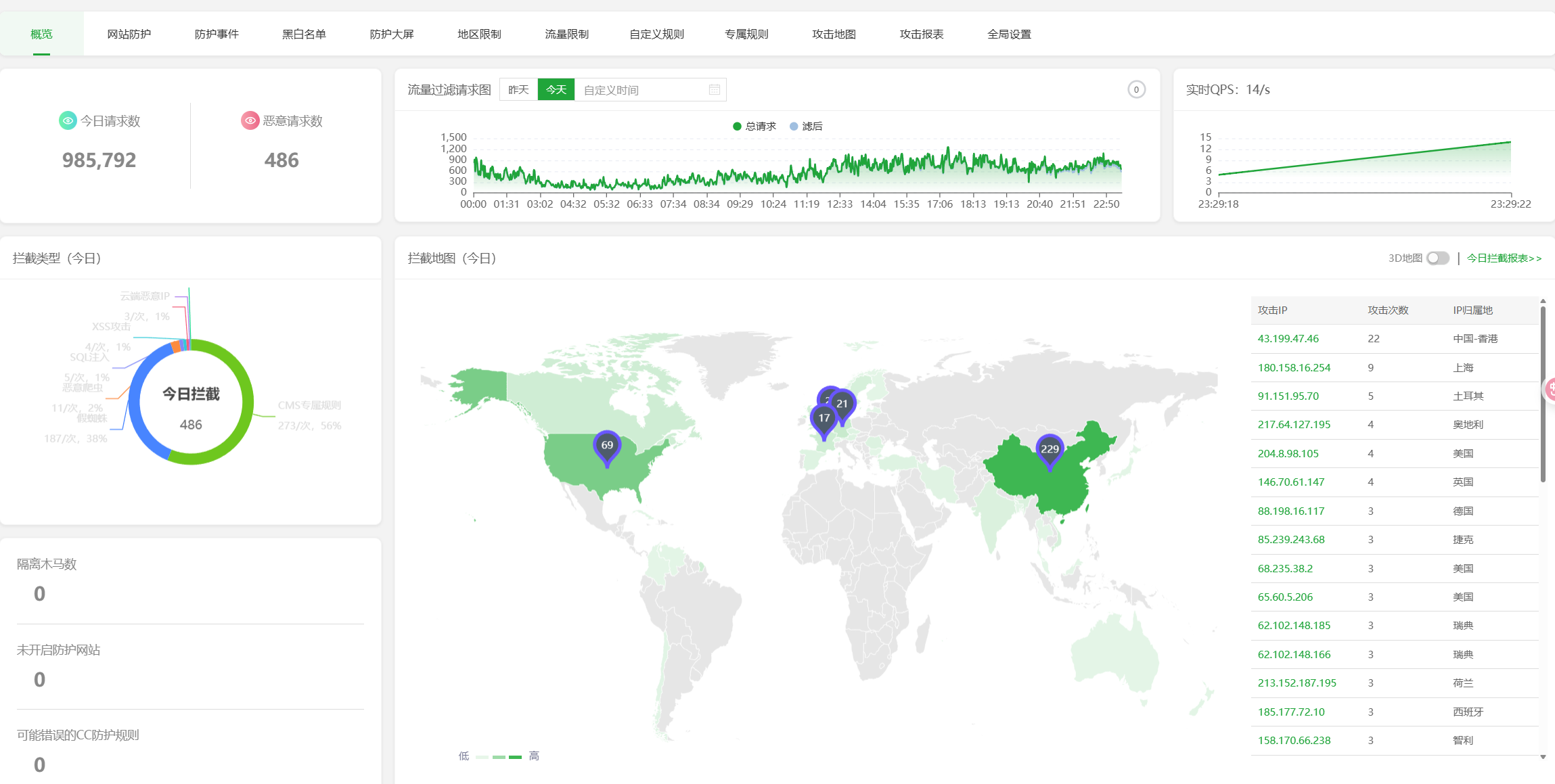Click attack IP 180.158.16.254
Screen dimensions: 1555x784
pos(1294,368)
